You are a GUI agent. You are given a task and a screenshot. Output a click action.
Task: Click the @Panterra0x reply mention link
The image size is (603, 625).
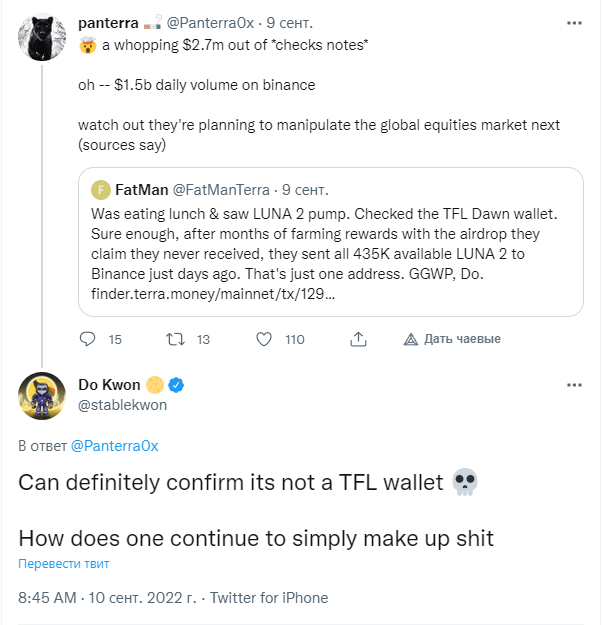point(114,446)
